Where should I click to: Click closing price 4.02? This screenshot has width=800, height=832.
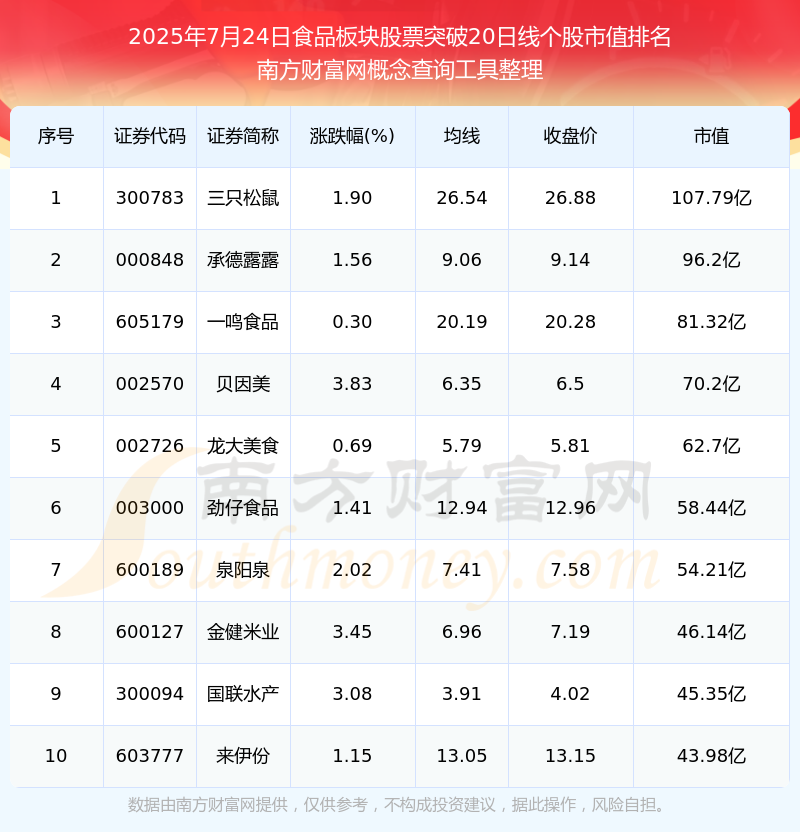pos(570,695)
